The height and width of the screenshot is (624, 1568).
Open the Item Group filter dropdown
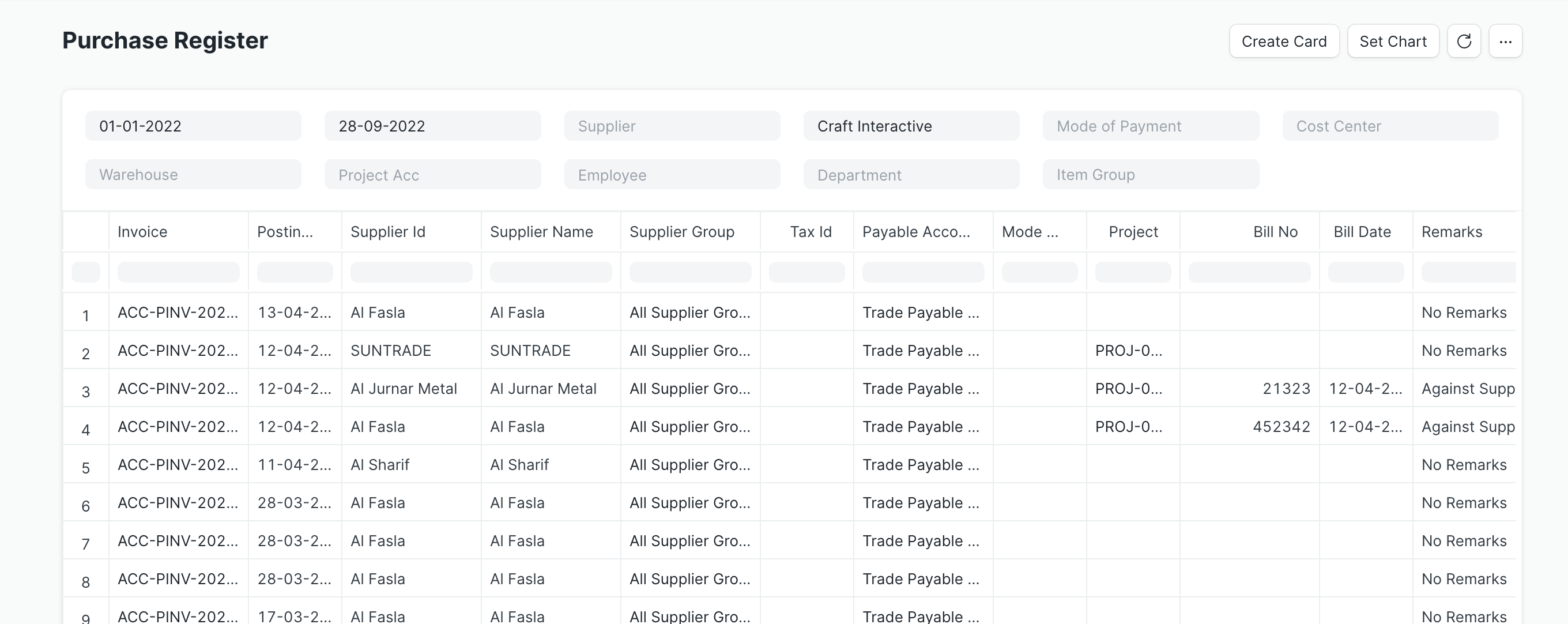1151,175
